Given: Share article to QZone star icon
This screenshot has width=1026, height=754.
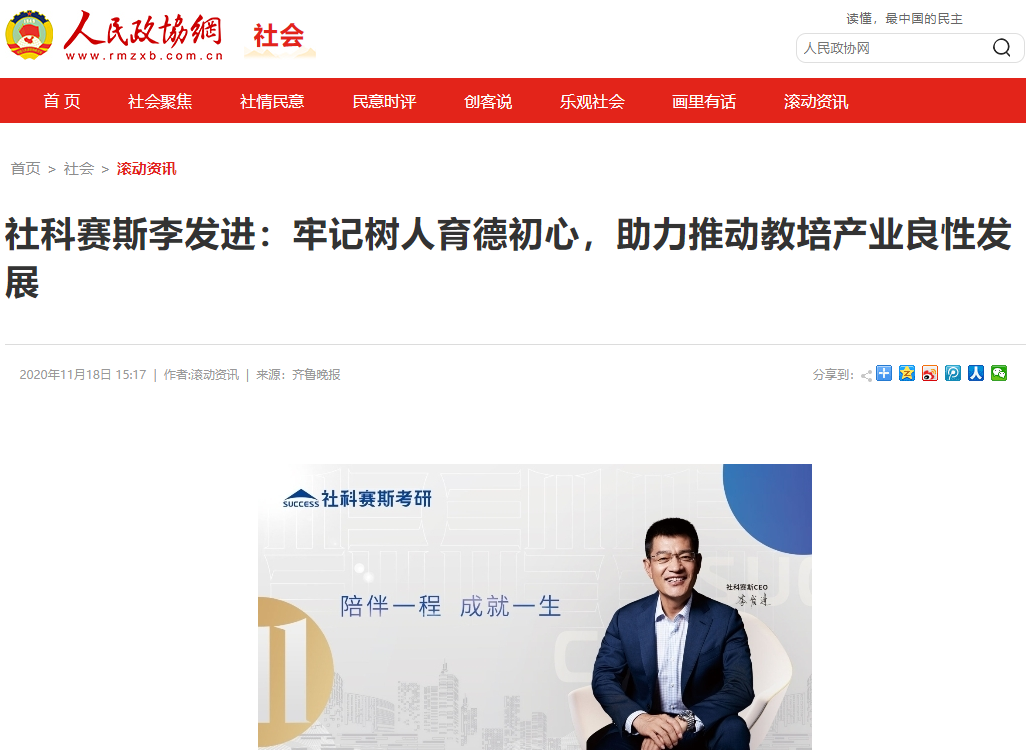Looking at the screenshot, I should (x=907, y=373).
